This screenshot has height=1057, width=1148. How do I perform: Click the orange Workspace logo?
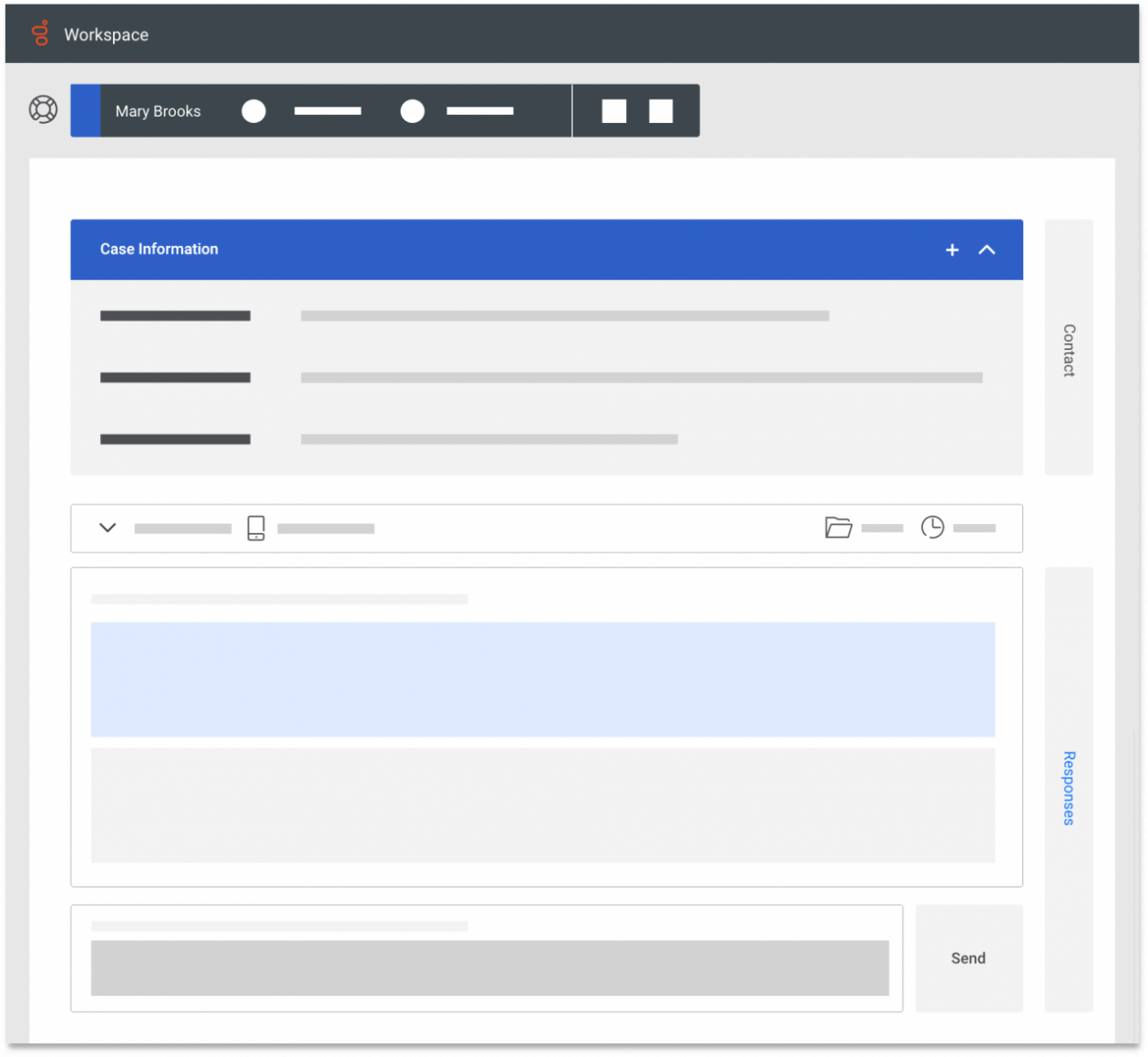point(40,34)
